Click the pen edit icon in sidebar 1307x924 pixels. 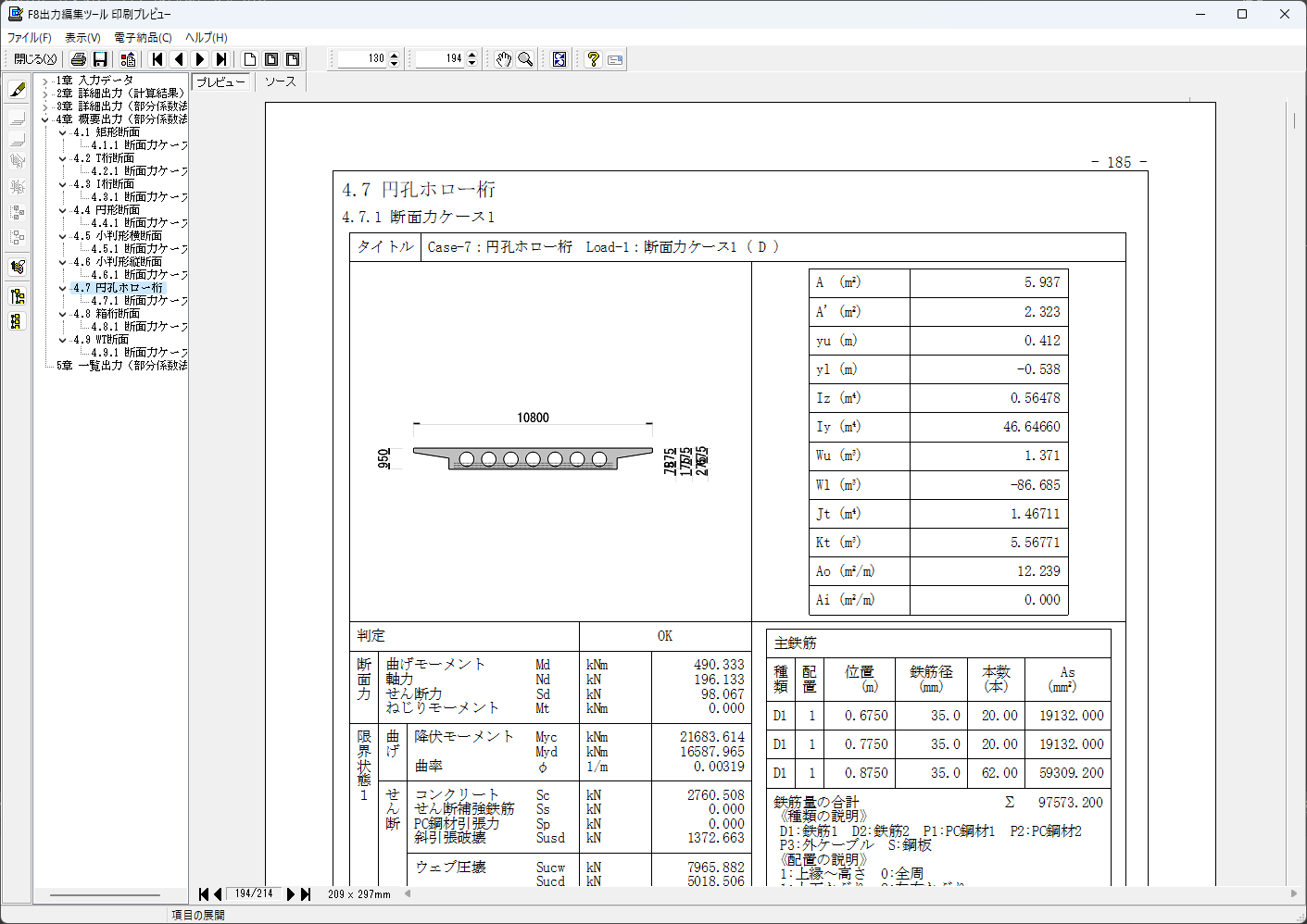point(17,90)
